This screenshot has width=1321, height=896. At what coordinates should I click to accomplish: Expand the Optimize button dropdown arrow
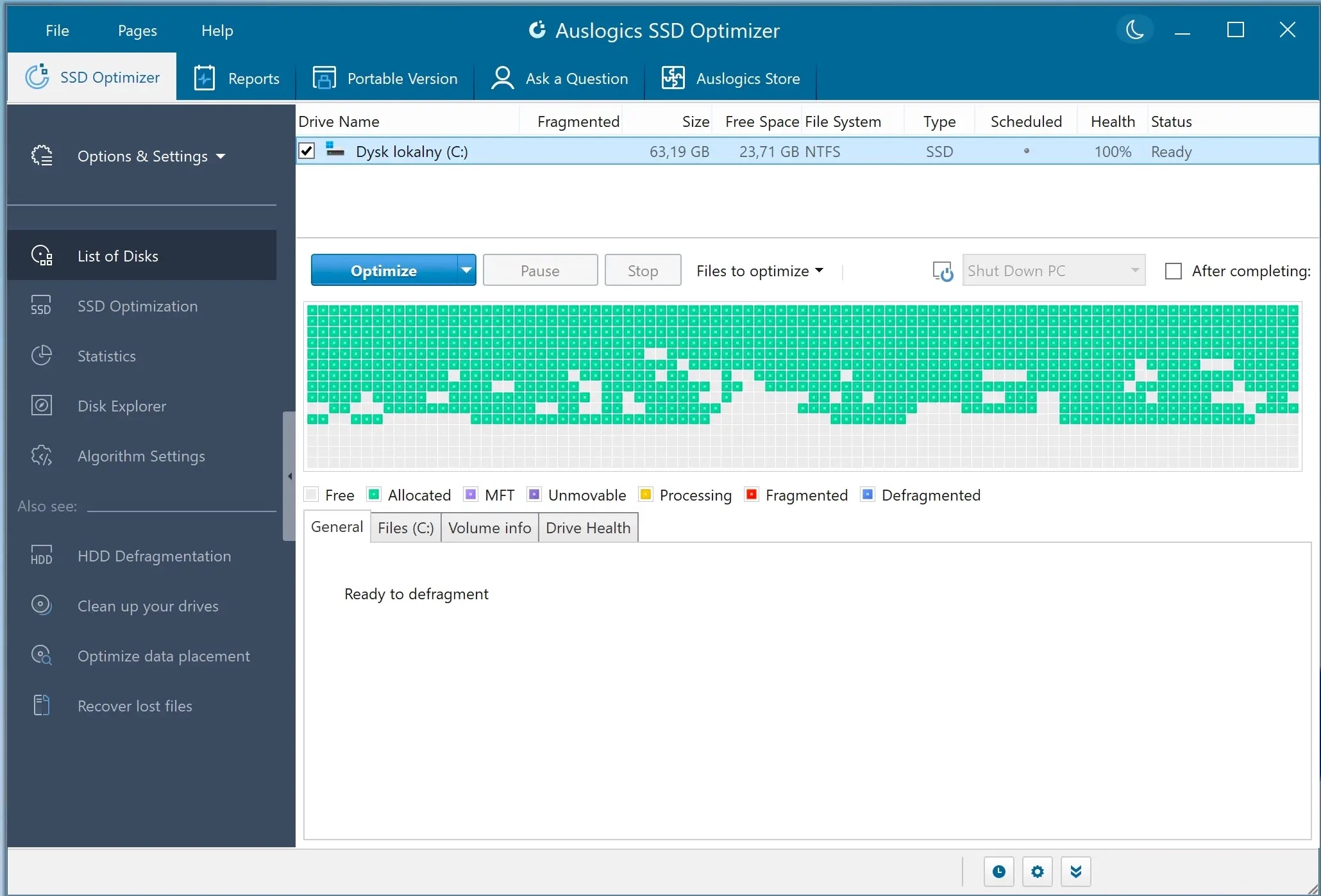coord(466,270)
